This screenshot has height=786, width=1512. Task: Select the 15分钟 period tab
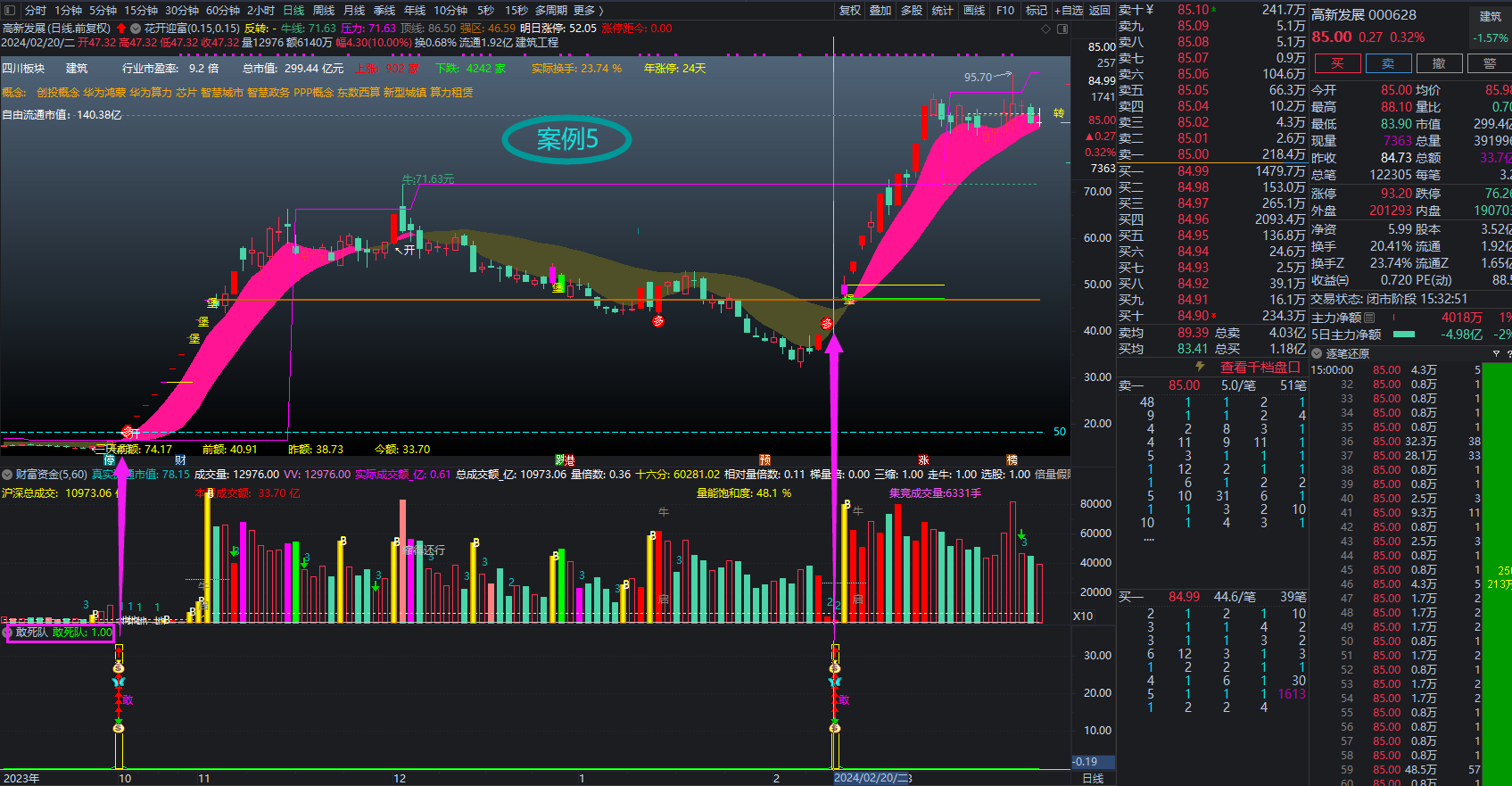[x=140, y=11]
